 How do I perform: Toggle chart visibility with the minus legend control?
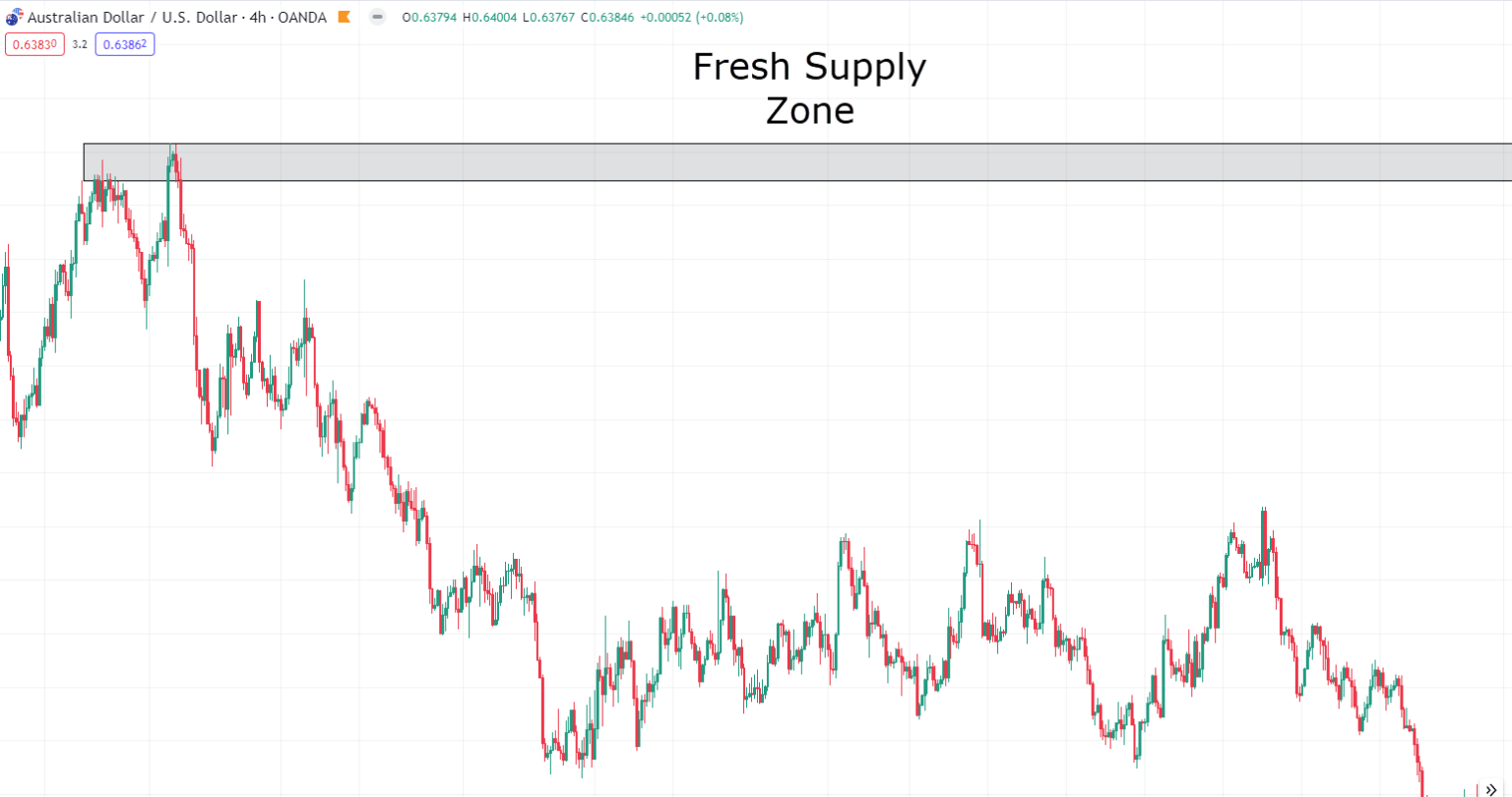[377, 17]
